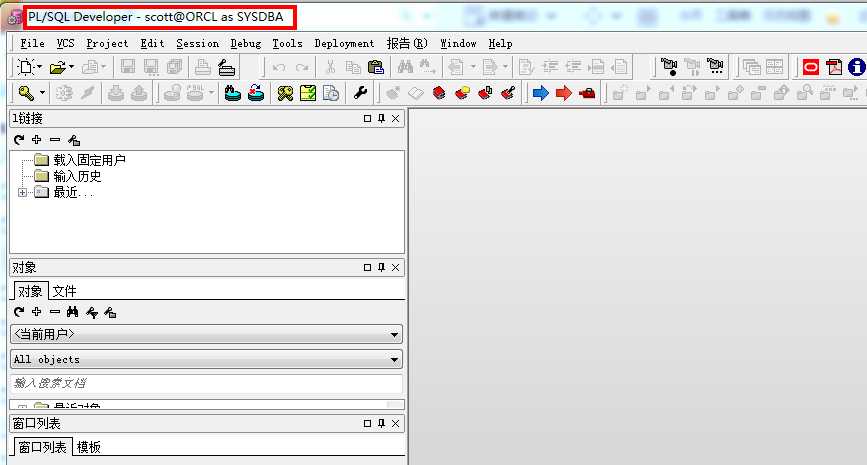This screenshot has height=465, width=867.
Task: Click the cascade windows icon
Action: (x=751, y=67)
